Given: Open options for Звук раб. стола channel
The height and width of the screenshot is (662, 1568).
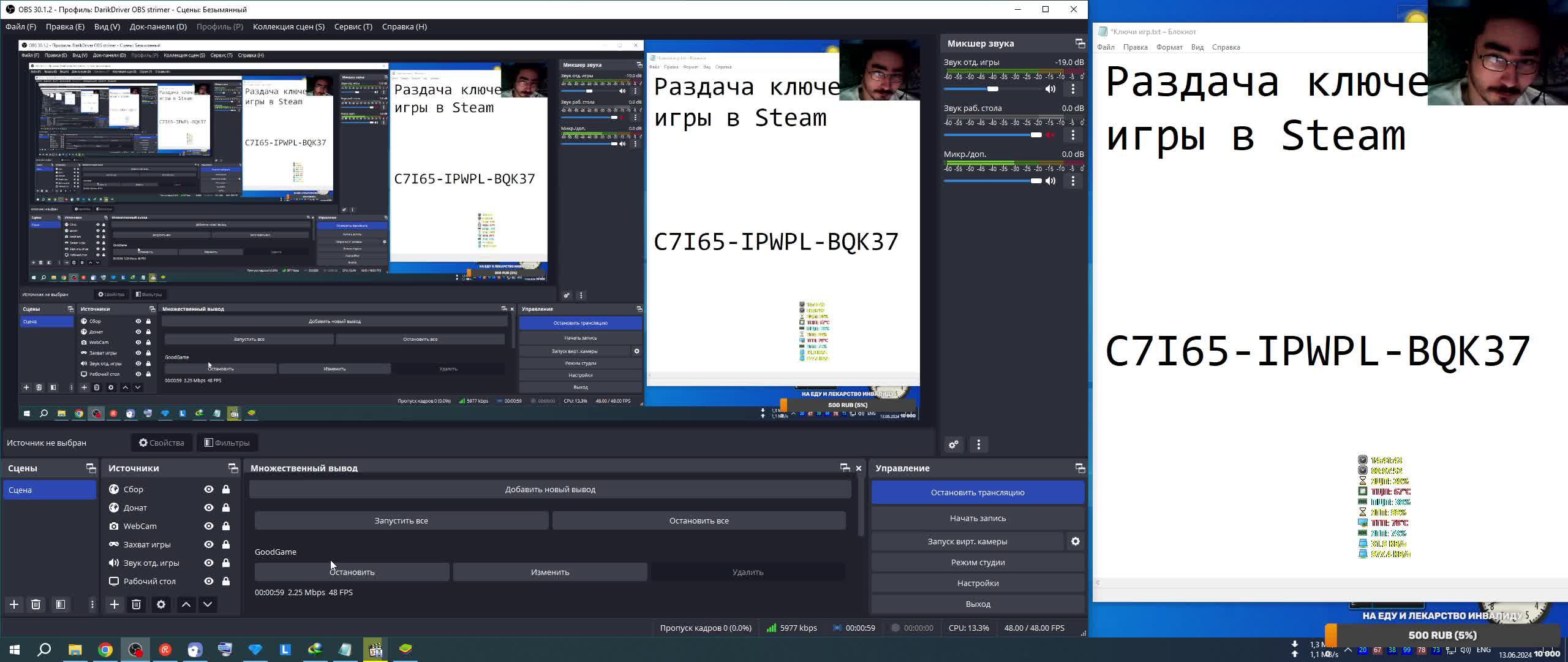Looking at the screenshot, I should pos(1072,135).
